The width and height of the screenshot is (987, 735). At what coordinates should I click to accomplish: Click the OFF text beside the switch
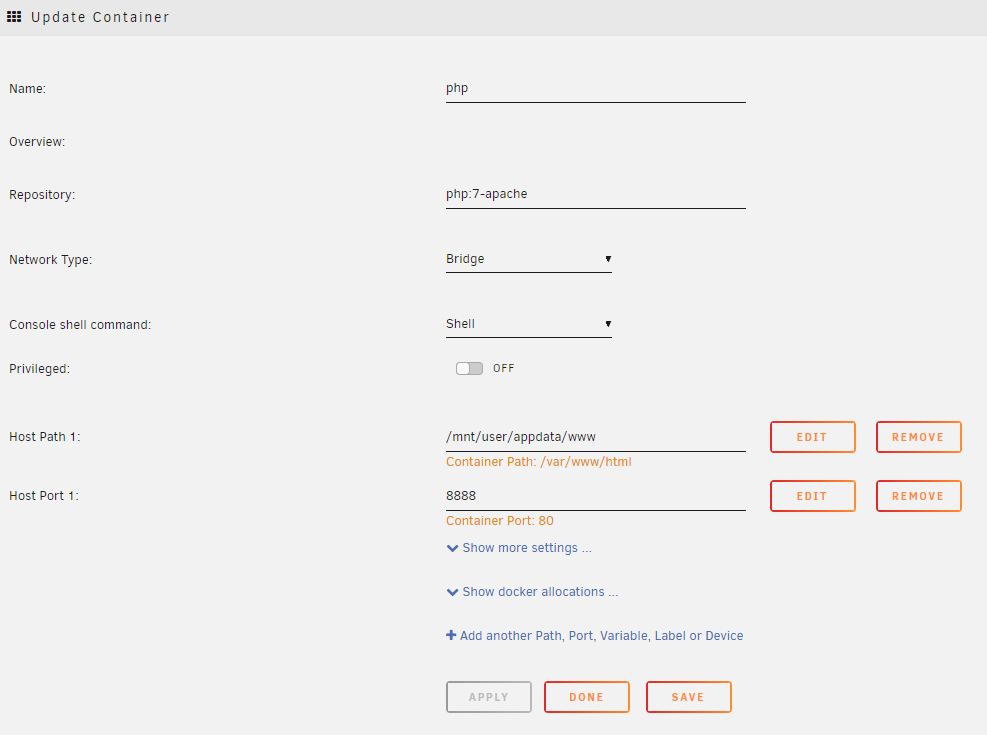[x=504, y=368]
